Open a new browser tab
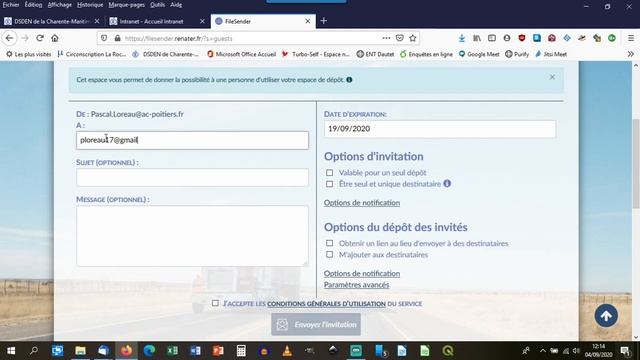Screen dimensions: 640x360 click(324, 21)
